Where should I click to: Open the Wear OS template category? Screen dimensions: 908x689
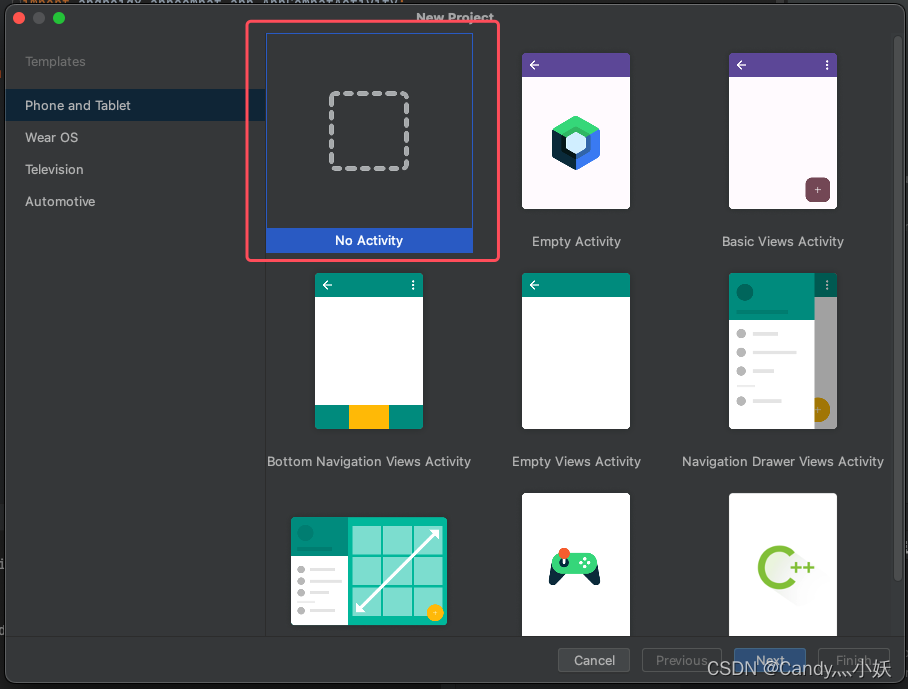53,137
